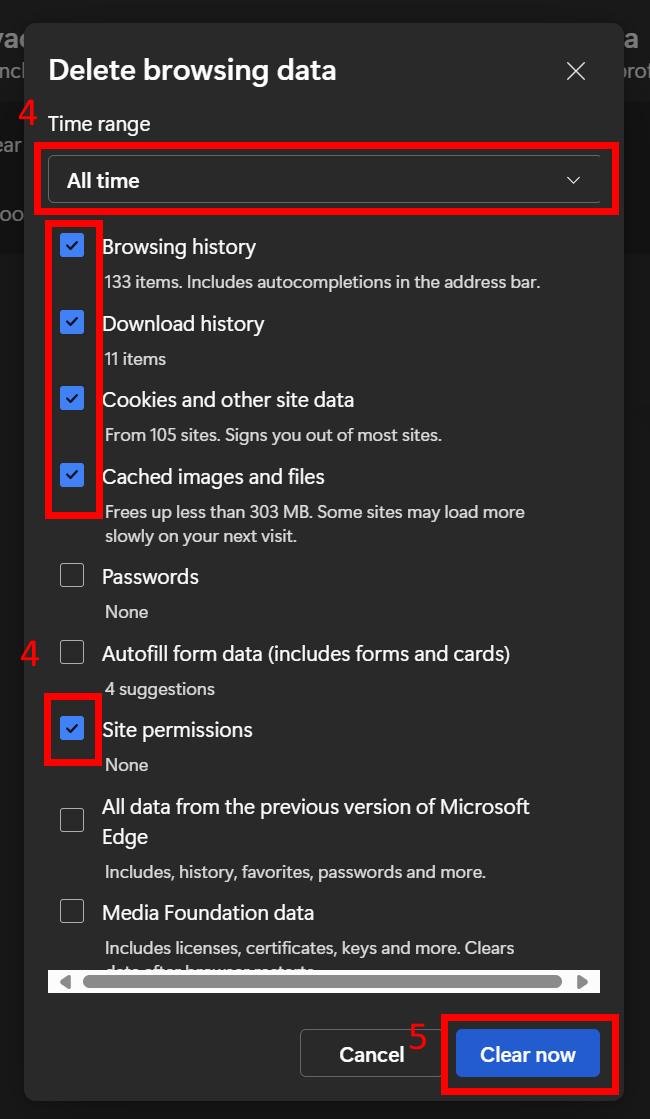Click the Cancel button
Viewport: 650px width, 1119px height.
coord(371,1054)
